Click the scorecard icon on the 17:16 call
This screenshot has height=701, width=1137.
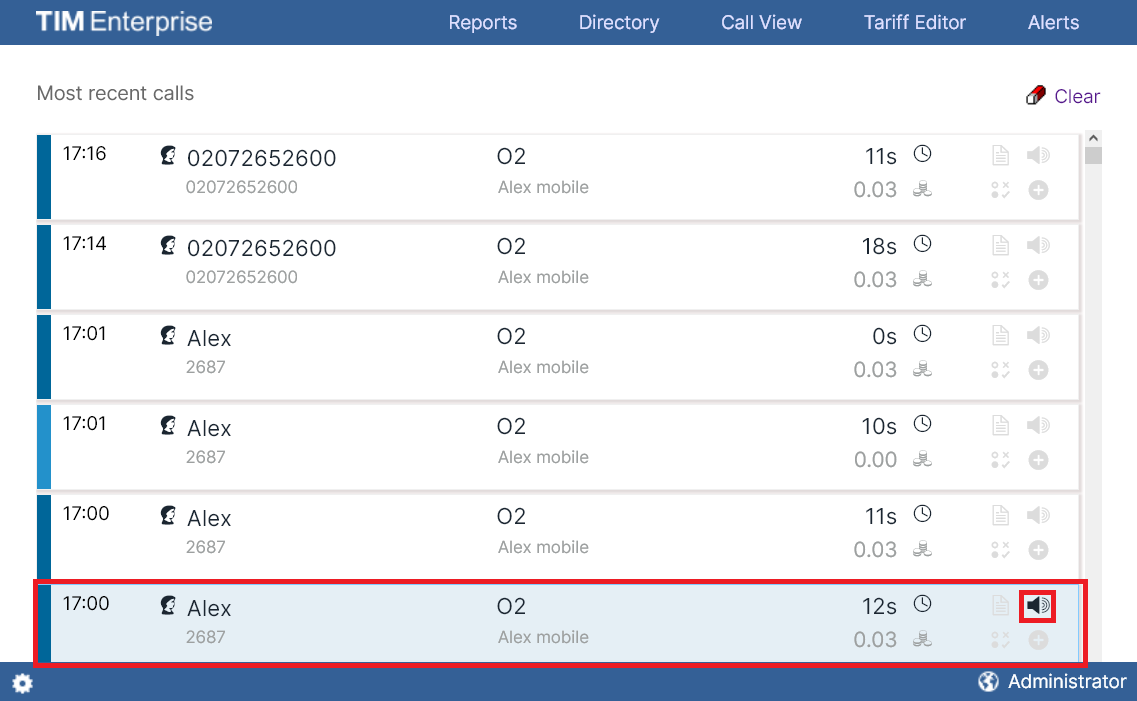tap(999, 190)
